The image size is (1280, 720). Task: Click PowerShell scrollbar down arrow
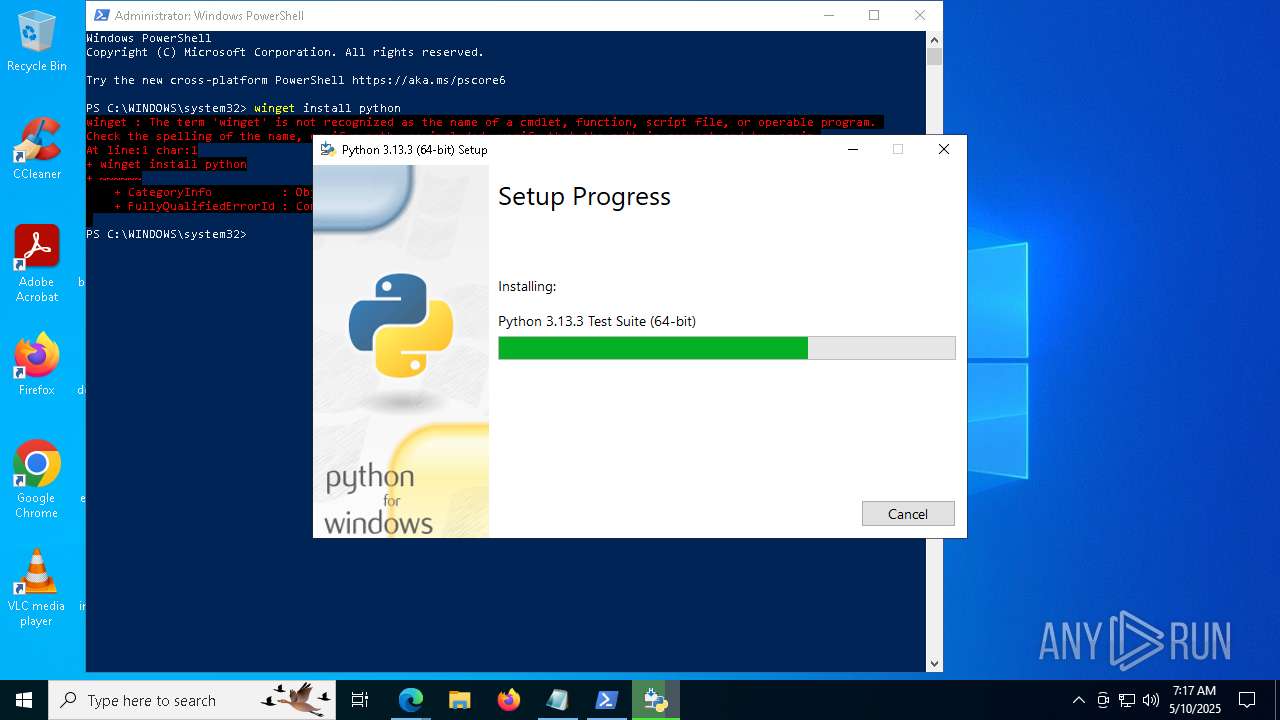coord(934,663)
